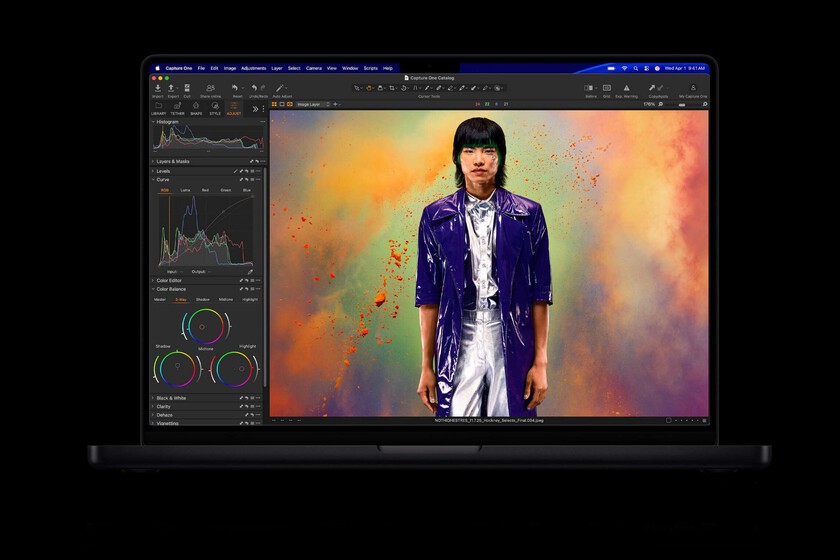This screenshot has height=560, width=840.
Task: Select the Tether tool tab icon
Action: [x=177, y=106]
